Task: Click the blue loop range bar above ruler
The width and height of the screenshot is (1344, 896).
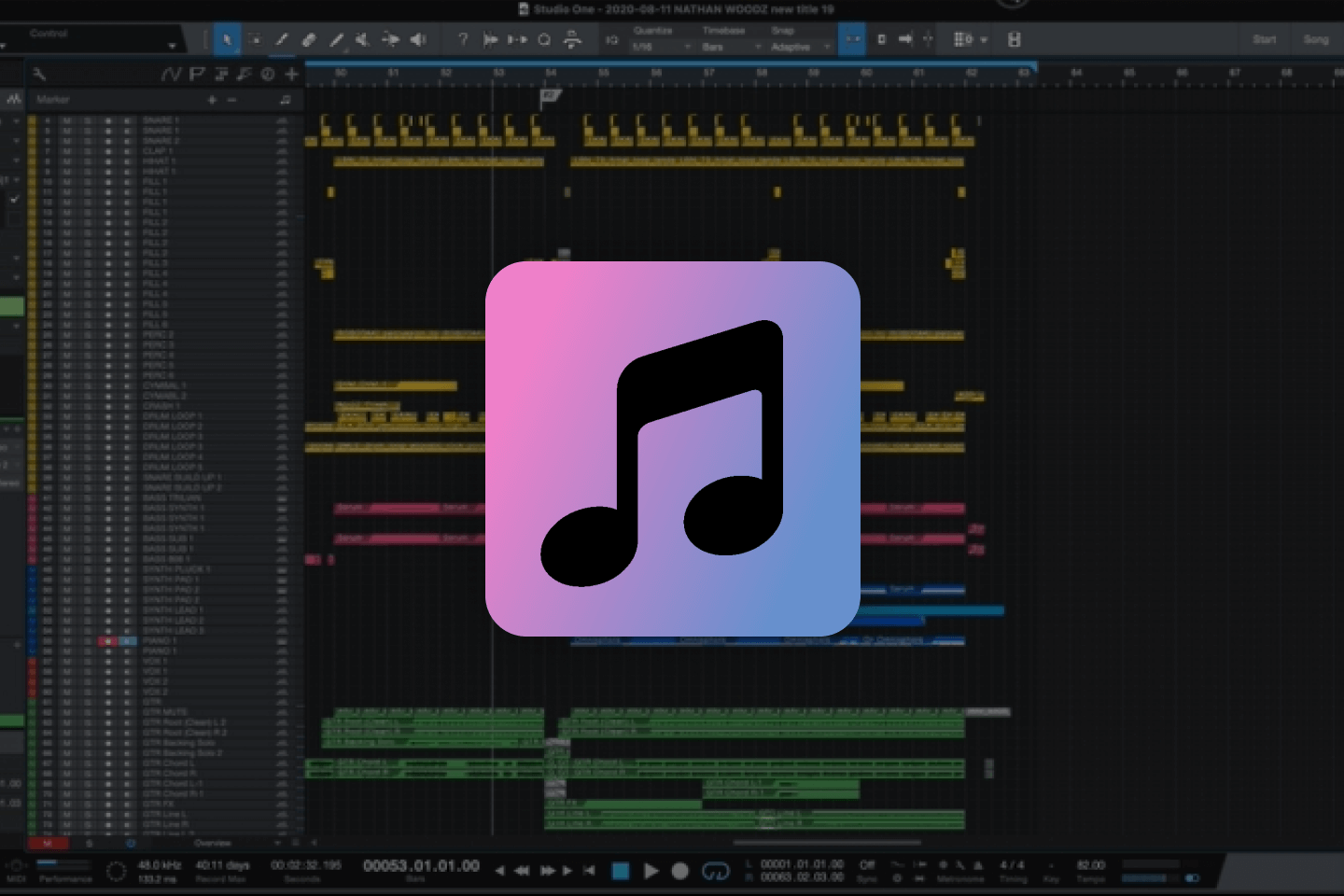Action: 671,64
